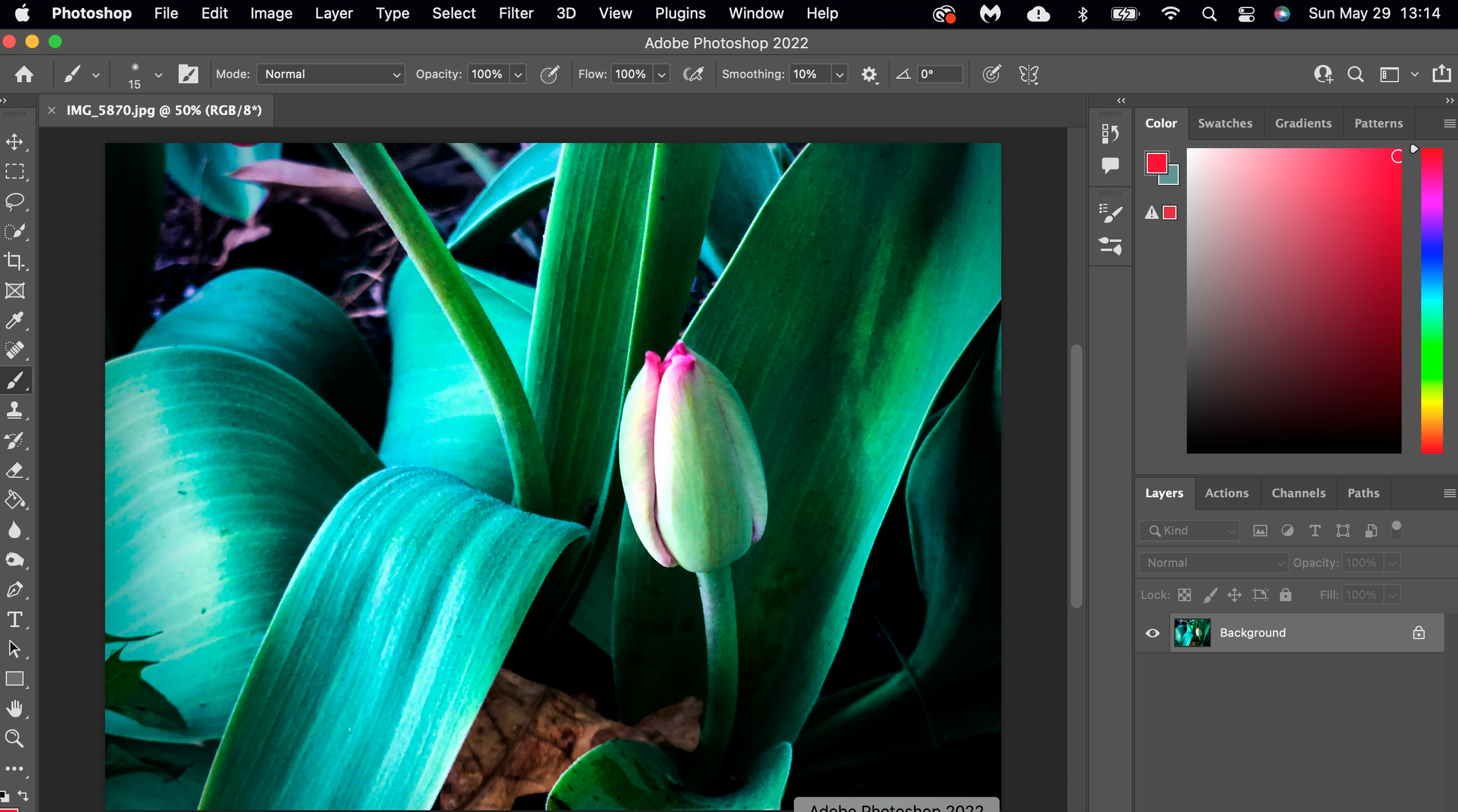Screen dimensions: 1458x812
Task: Select the Clone Stamp tool
Action: [x=15, y=410]
